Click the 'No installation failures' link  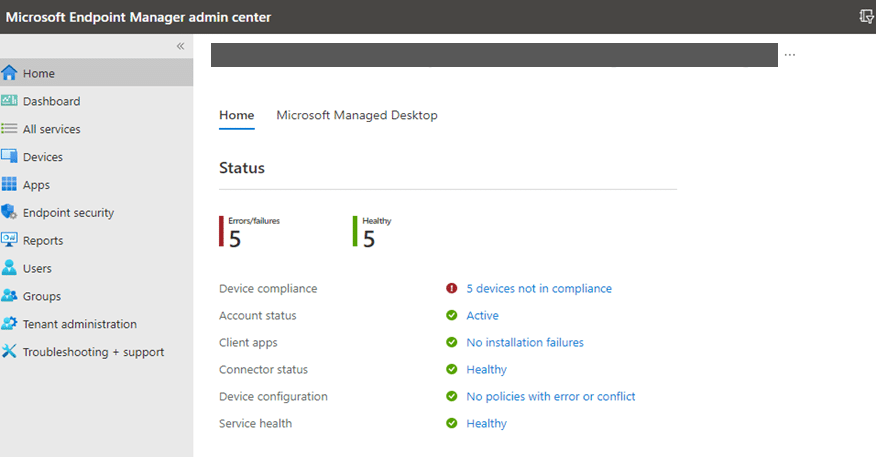pos(524,342)
